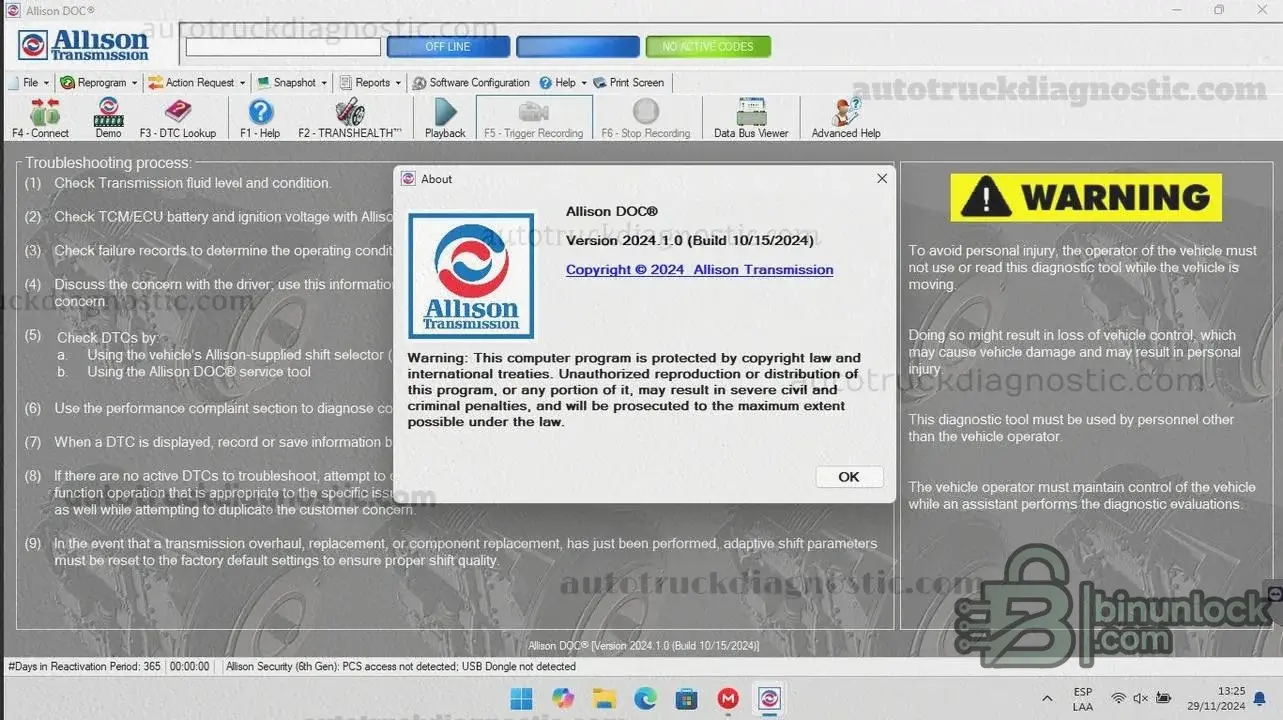Open Microsoft Store from the taskbar
The height and width of the screenshot is (720, 1283).
pyautogui.click(x=686, y=698)
